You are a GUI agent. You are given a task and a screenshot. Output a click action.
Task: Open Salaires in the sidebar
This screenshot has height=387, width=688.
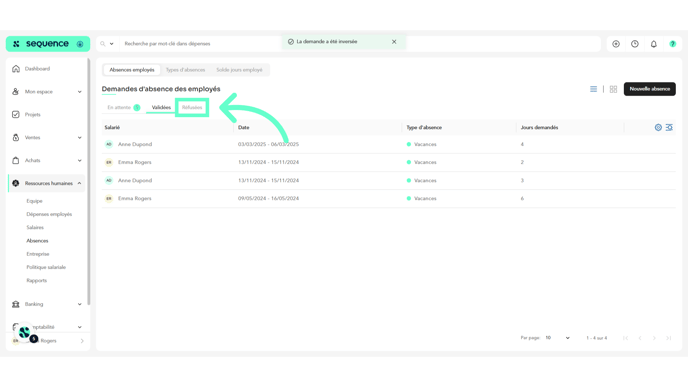(35, 227)
